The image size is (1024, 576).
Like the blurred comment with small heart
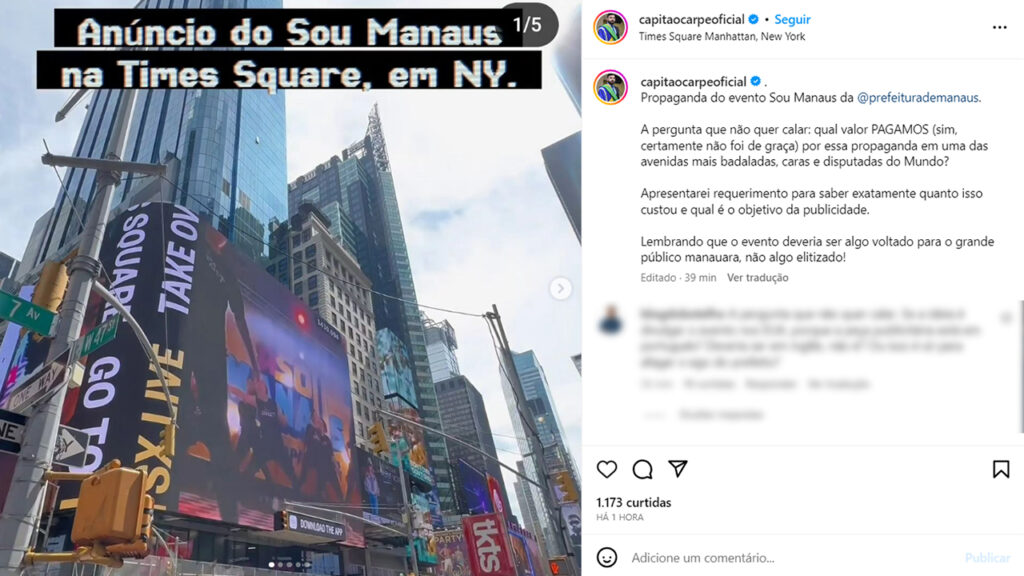point(1006,318)
